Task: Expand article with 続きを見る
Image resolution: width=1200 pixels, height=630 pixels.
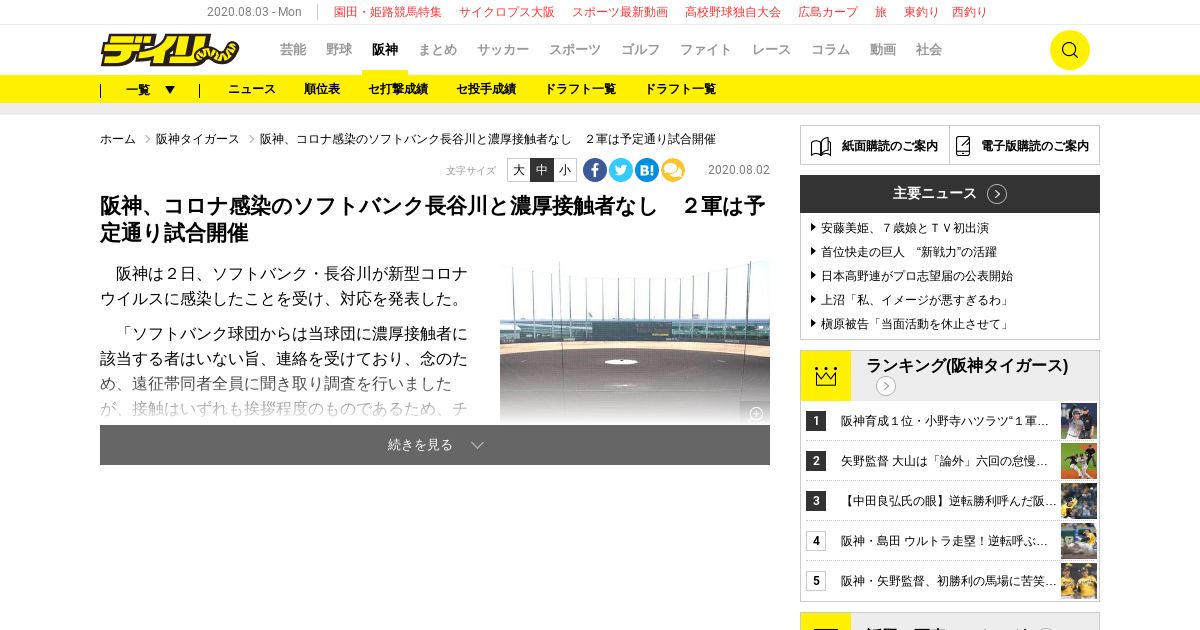Action: tap(435, 445)
